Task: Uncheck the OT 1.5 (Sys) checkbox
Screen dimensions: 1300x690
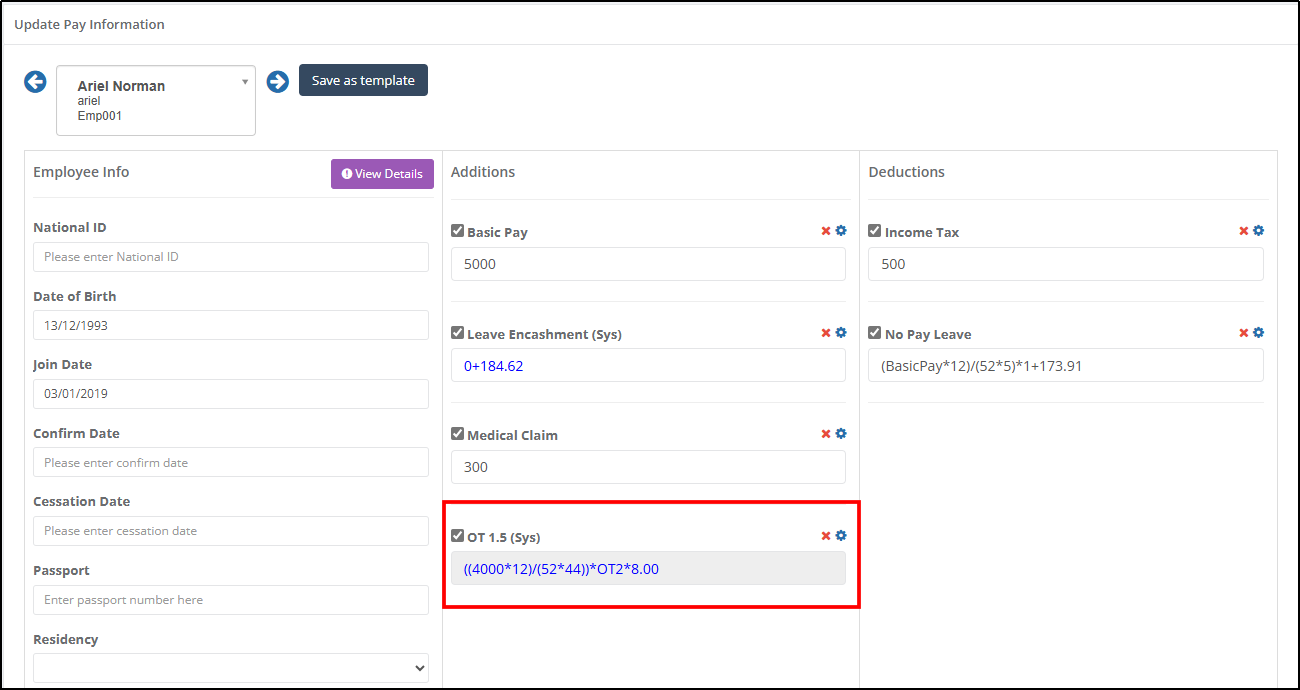Action: tap(458, 536)
